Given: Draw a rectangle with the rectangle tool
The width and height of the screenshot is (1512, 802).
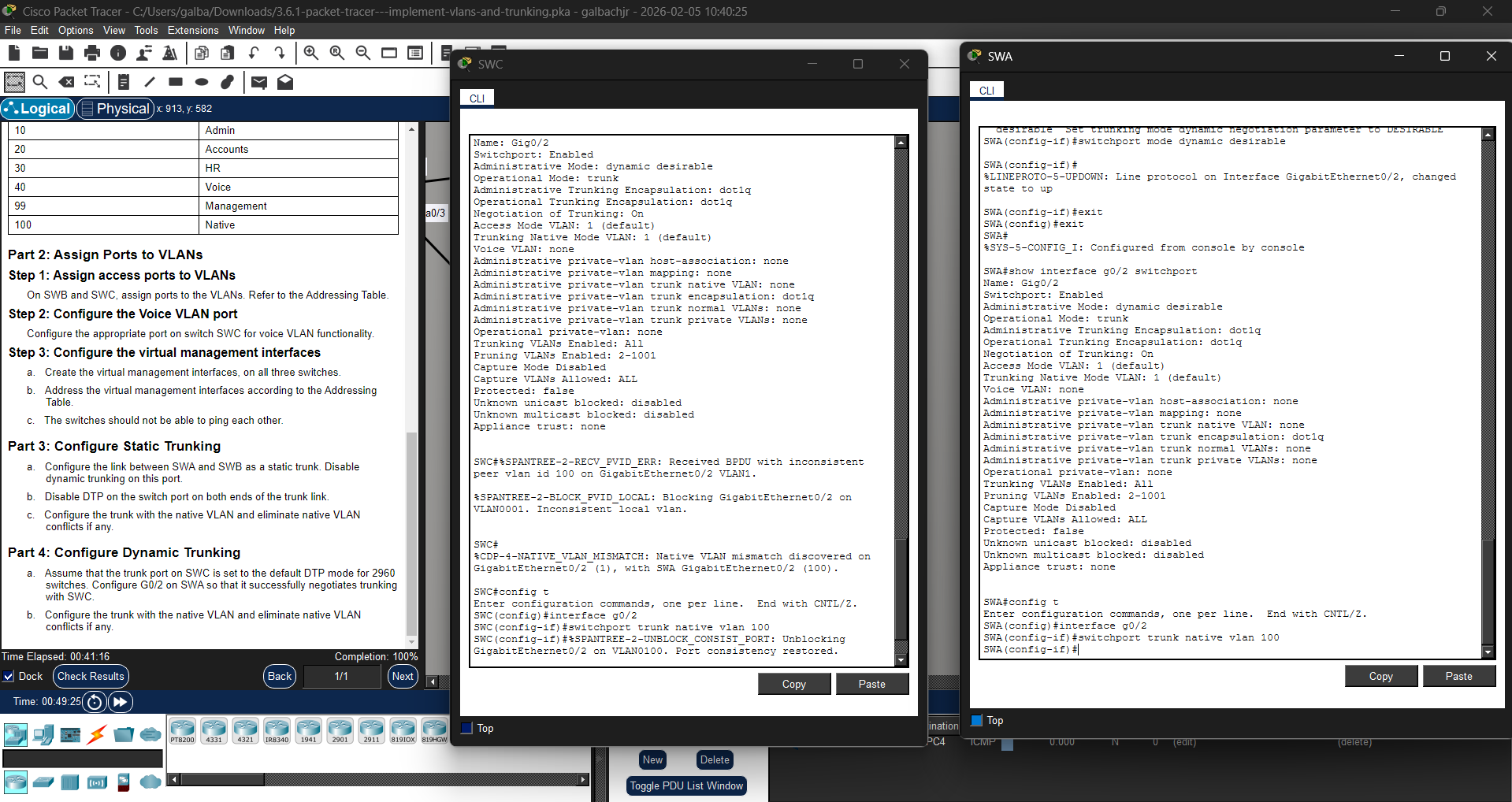Looking at the screenshot, I should click(x=176, y=82).
